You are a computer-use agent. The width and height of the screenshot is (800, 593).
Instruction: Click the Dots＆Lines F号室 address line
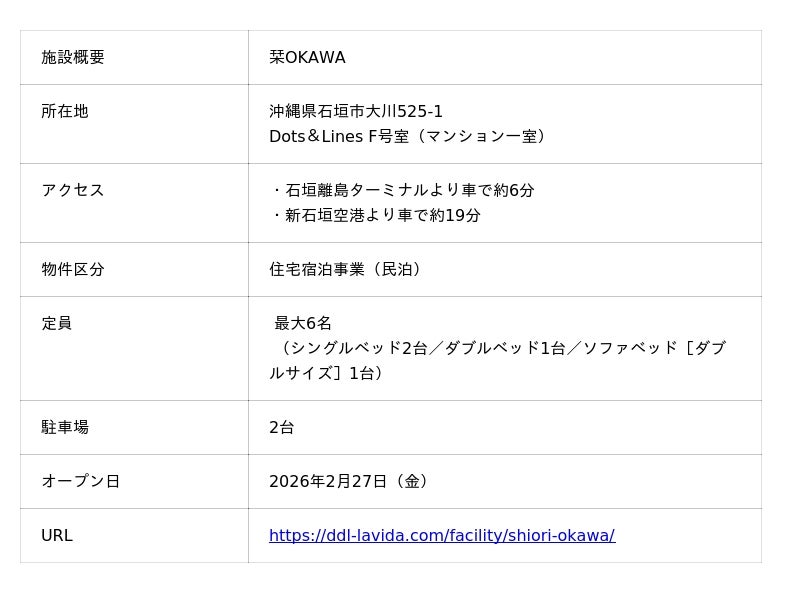pos(408,136)
